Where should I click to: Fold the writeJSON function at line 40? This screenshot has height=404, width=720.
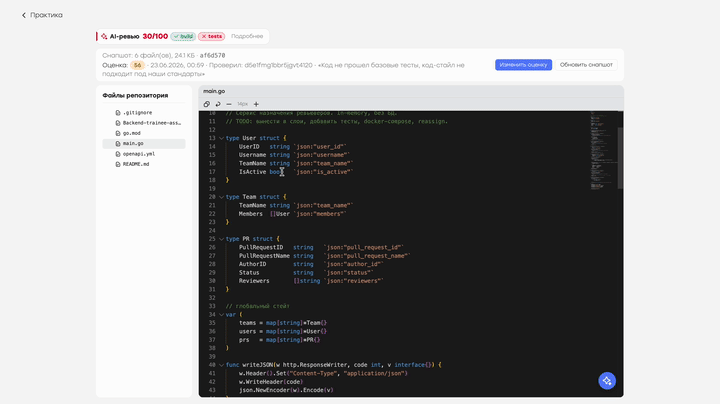tap(221, 365)
